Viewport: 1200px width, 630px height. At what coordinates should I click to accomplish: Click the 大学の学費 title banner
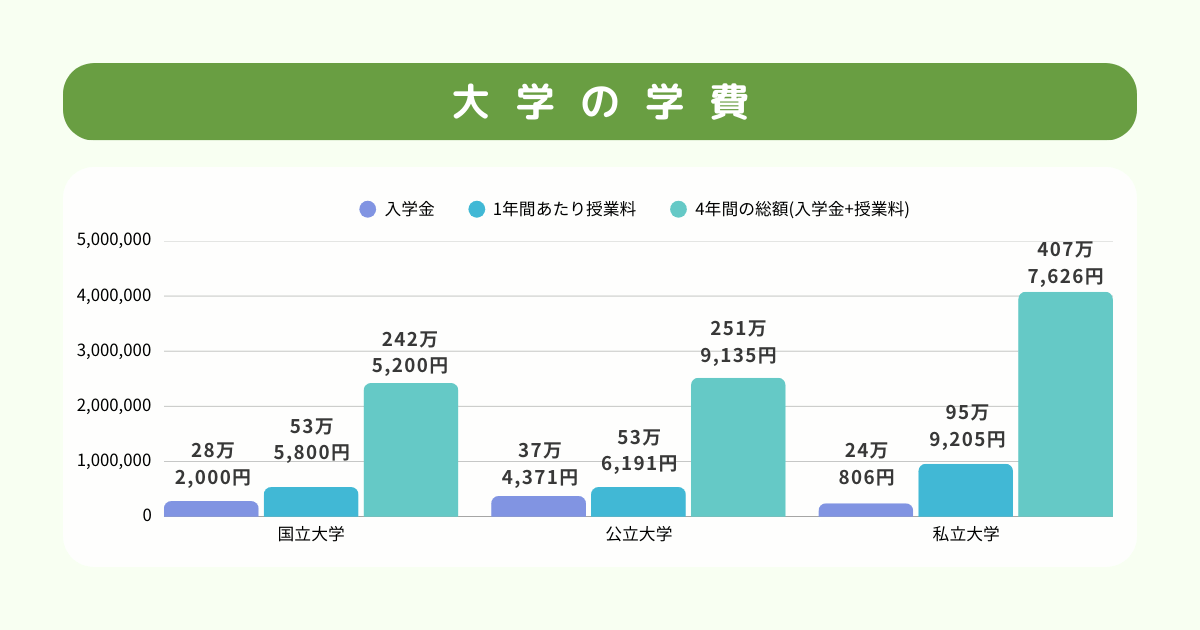(600, 102)
